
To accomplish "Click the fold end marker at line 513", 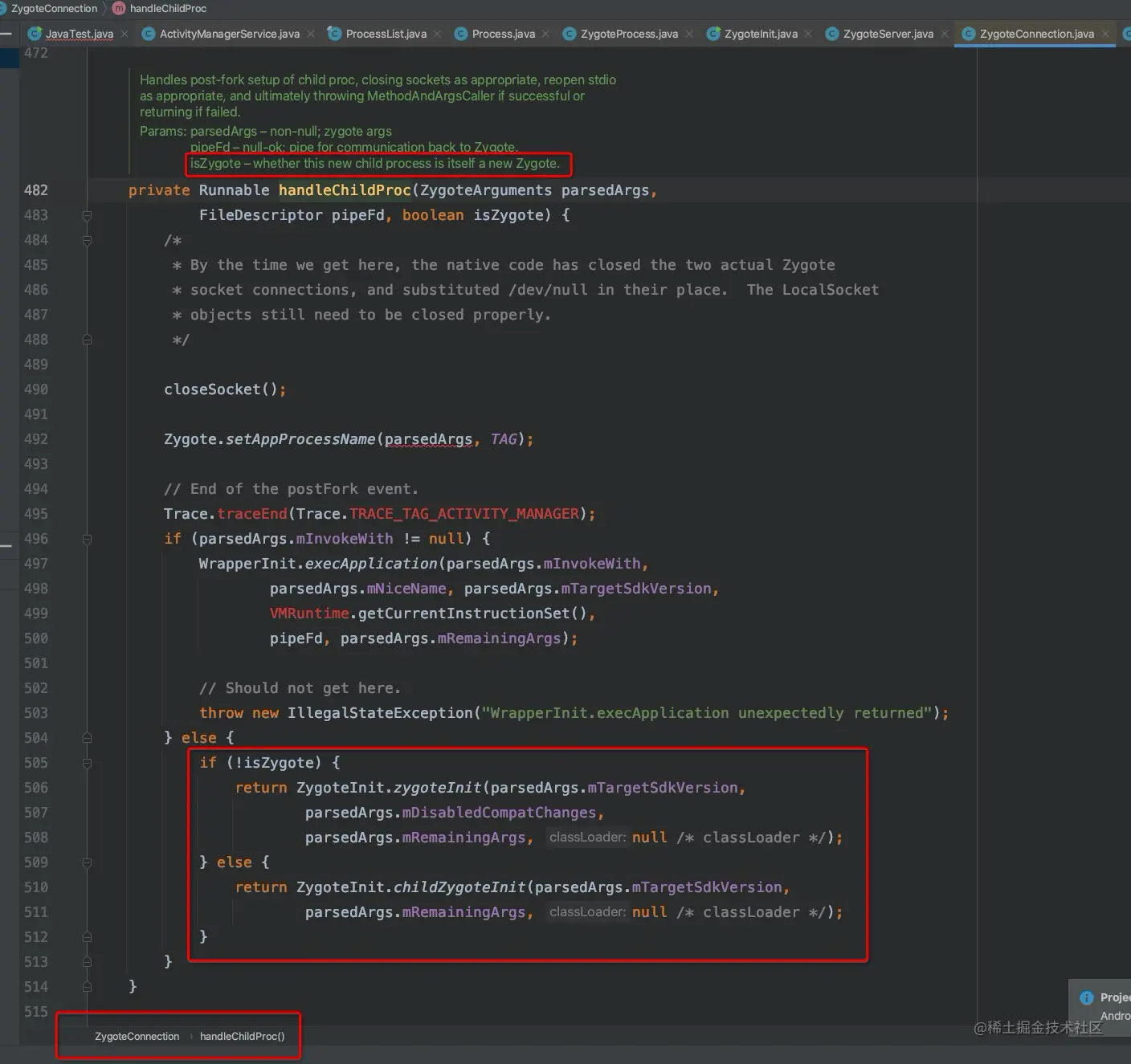I will 87,962.
